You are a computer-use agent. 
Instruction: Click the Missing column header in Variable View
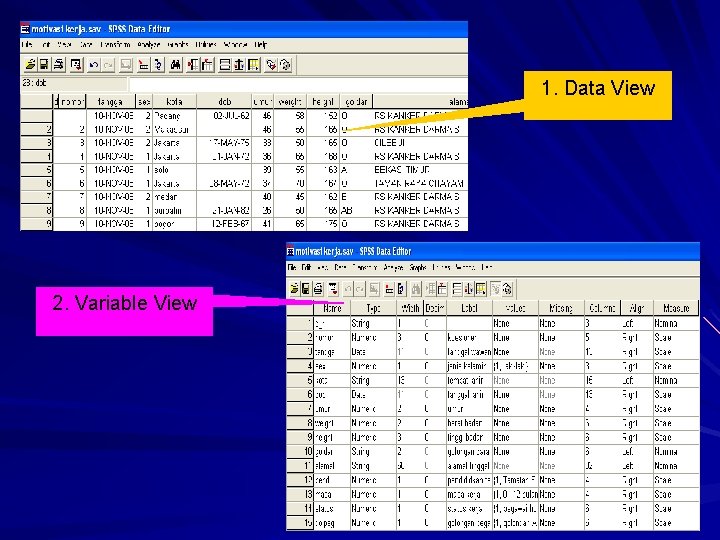pyautogui.click(x=561, y=308)
